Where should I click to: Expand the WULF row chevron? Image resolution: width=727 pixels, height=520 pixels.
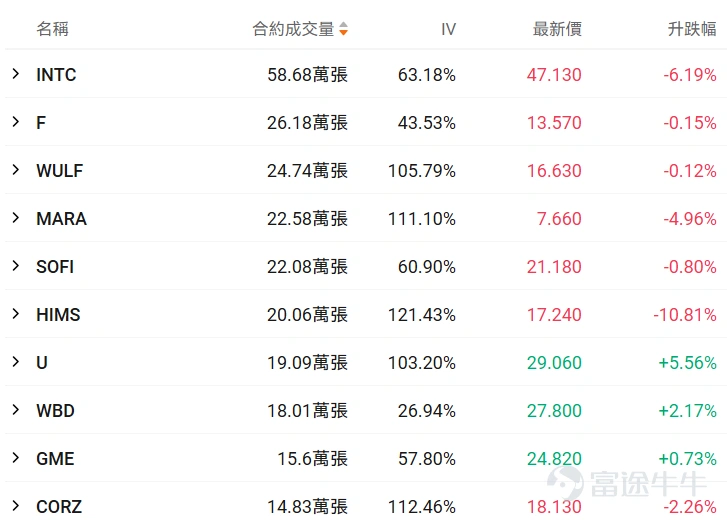tap(16, 170)
